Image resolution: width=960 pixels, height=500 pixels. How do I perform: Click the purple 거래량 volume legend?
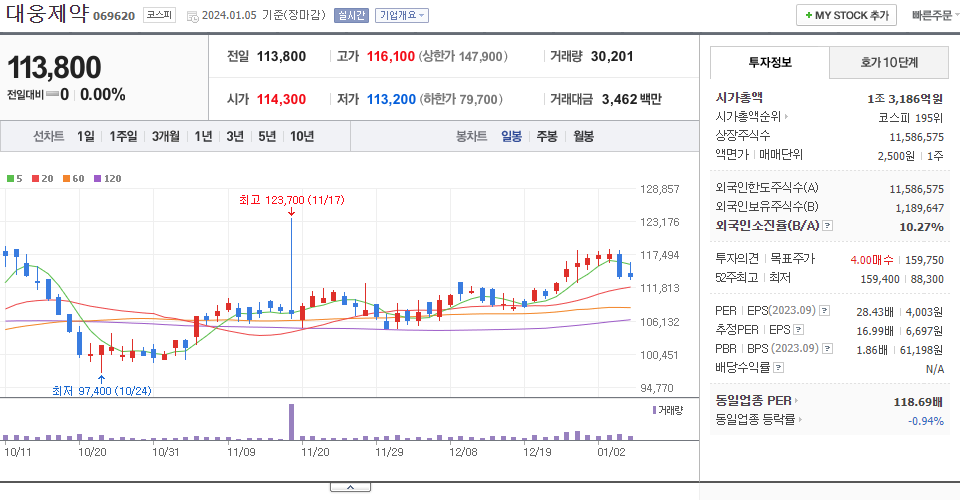point(667,410)
